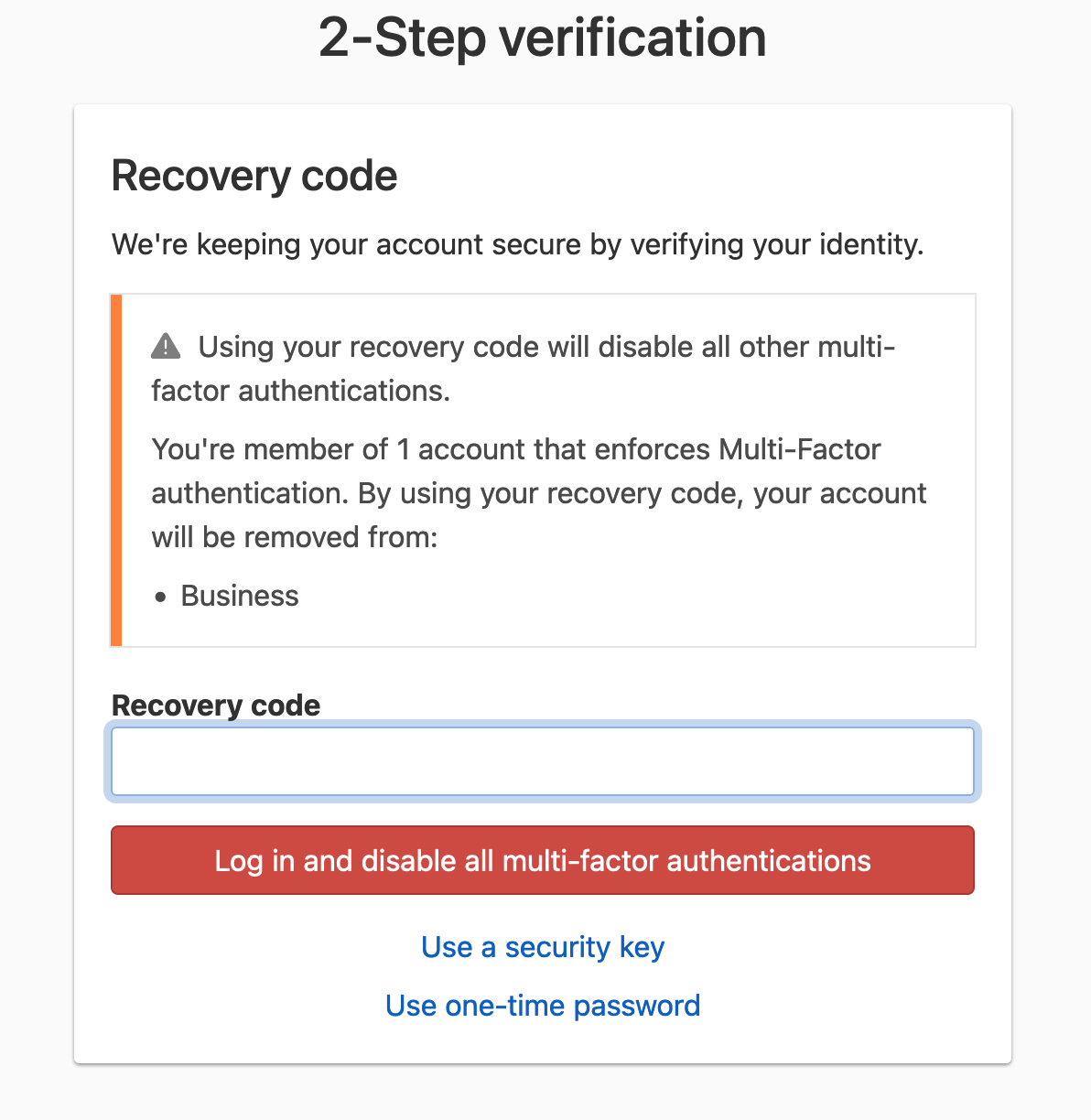
Task: Click the keeping your account secure sentence
Action: pos(518,245)
